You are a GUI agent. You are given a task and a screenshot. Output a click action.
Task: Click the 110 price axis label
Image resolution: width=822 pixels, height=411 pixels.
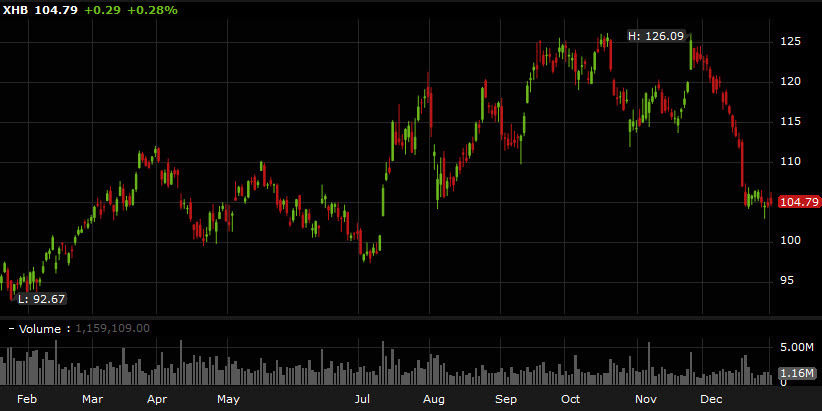(x=791, y=161)
